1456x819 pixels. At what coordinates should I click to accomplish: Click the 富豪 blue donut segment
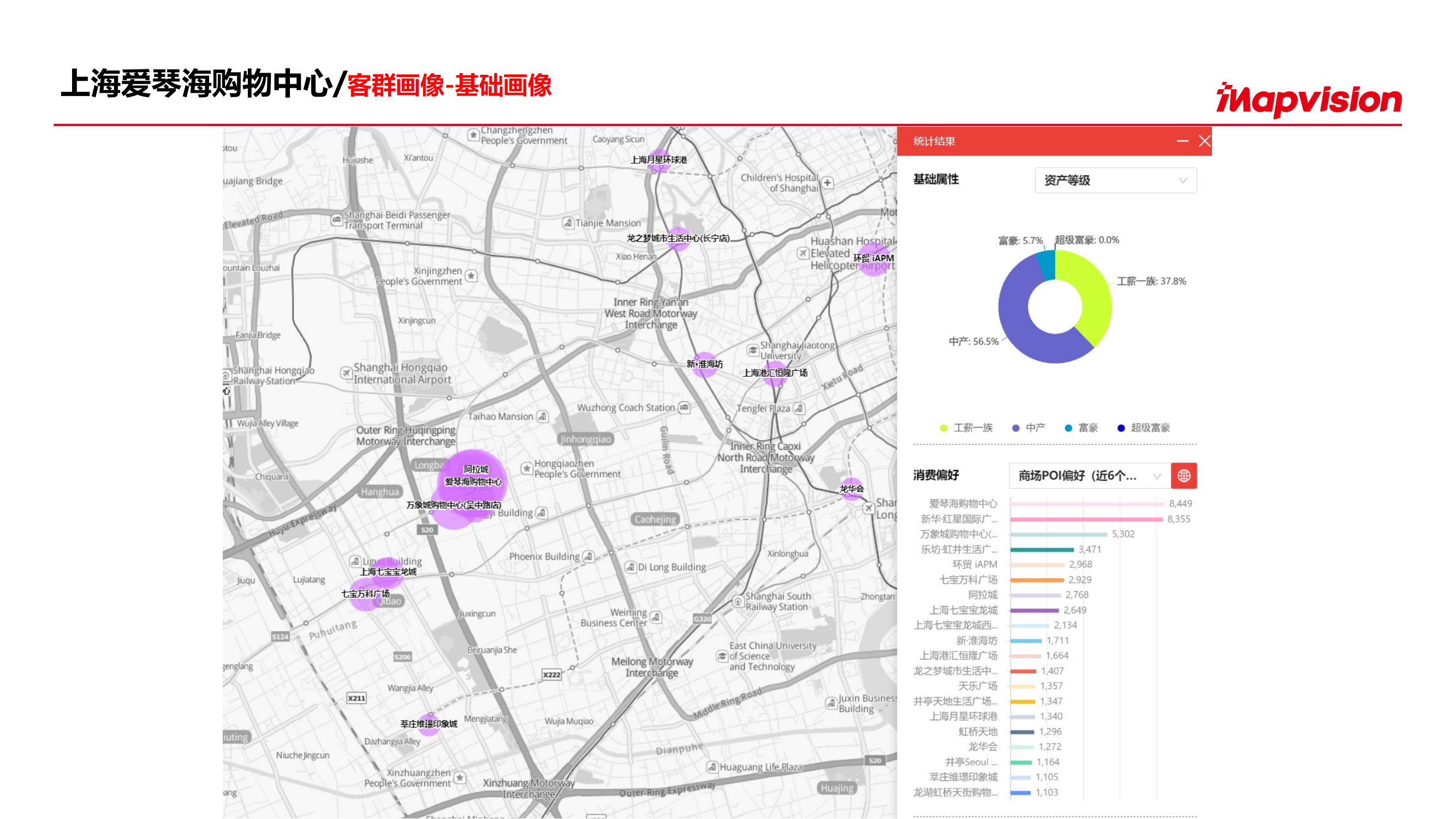pyautogui.click(x=1047, y=264)
